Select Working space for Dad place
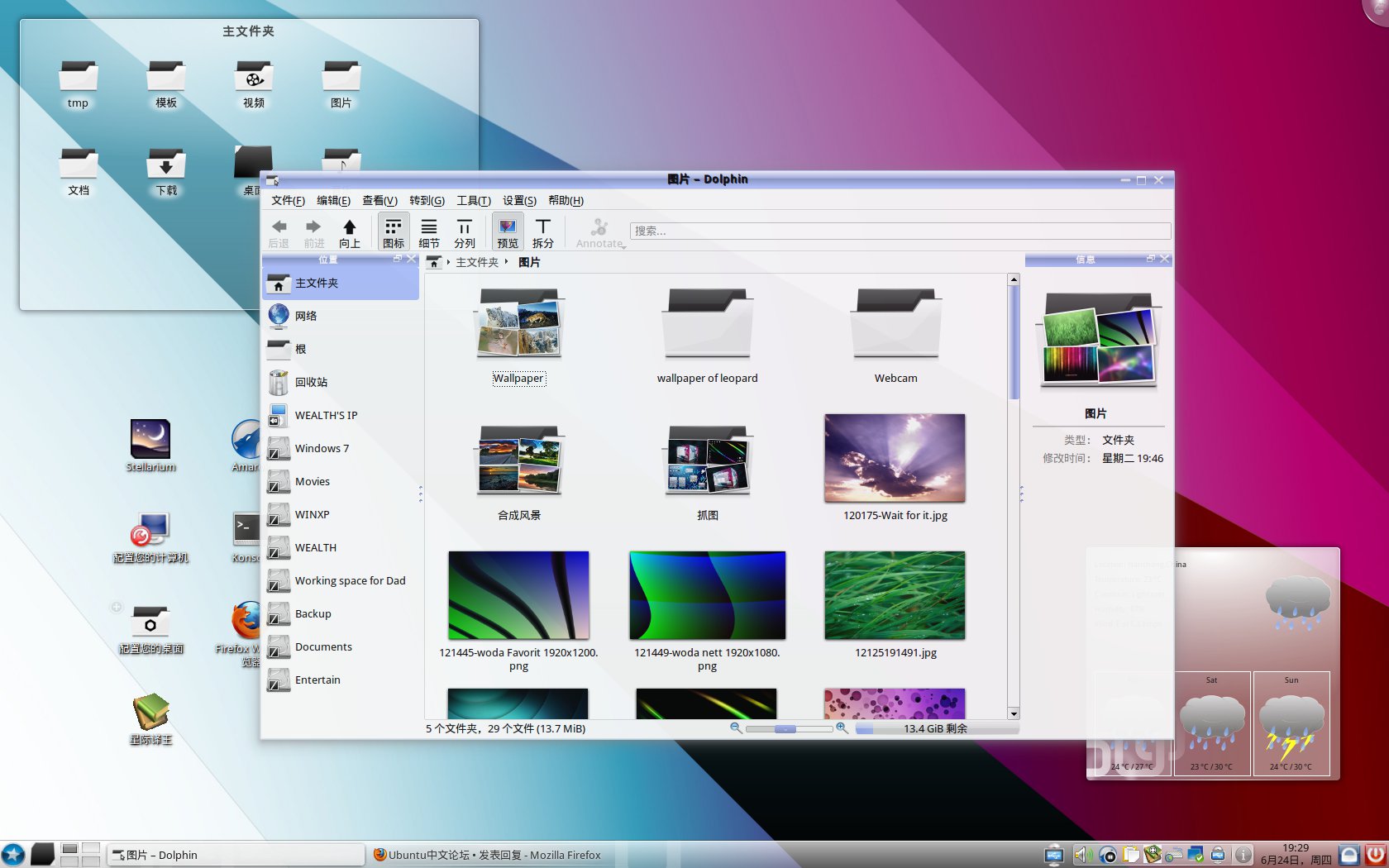Viewport: 1389px width, 868px height. tap(341, 580)
